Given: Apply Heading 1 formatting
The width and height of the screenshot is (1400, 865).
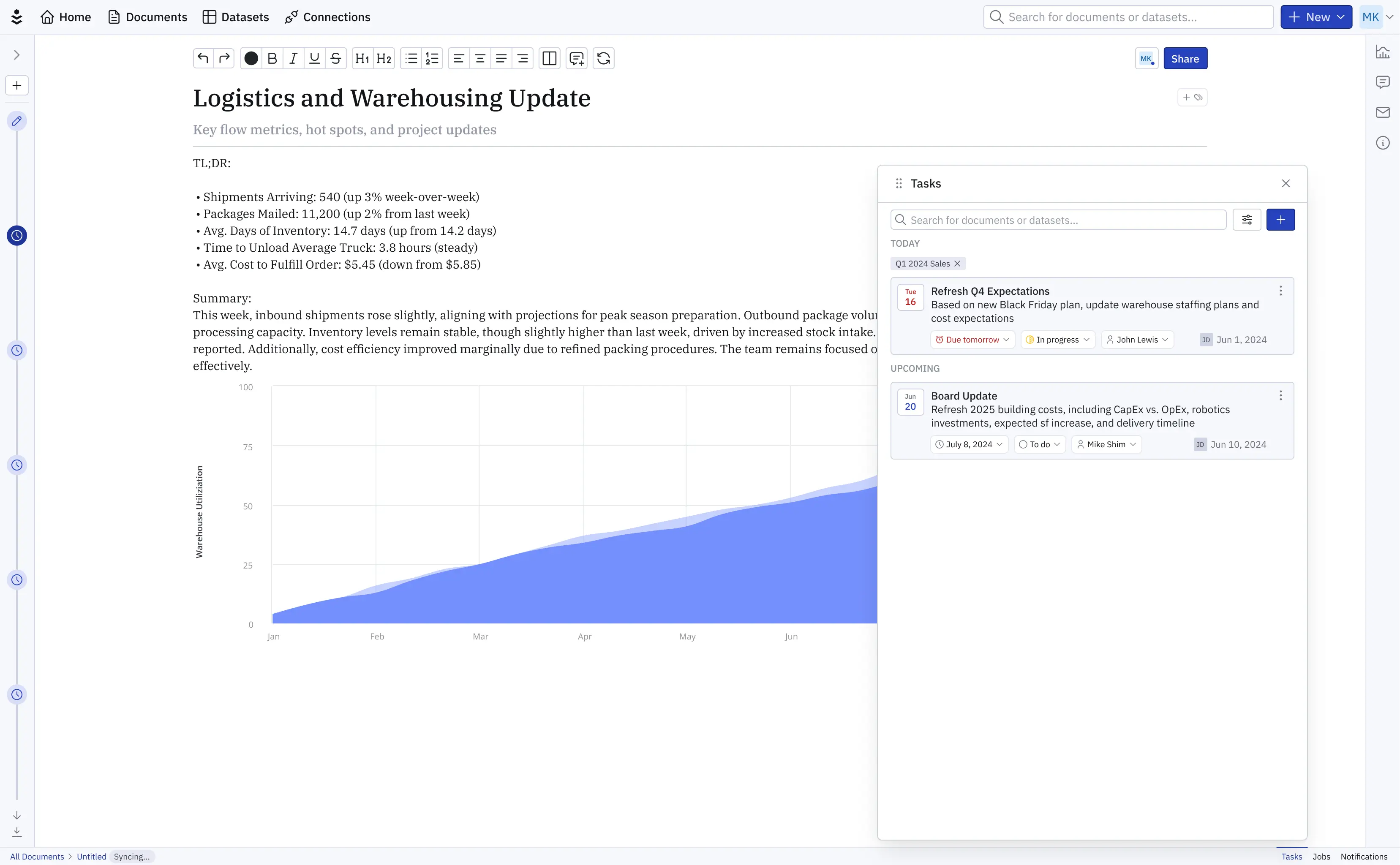Looking at the screenshot, I should tap(362, 58).
